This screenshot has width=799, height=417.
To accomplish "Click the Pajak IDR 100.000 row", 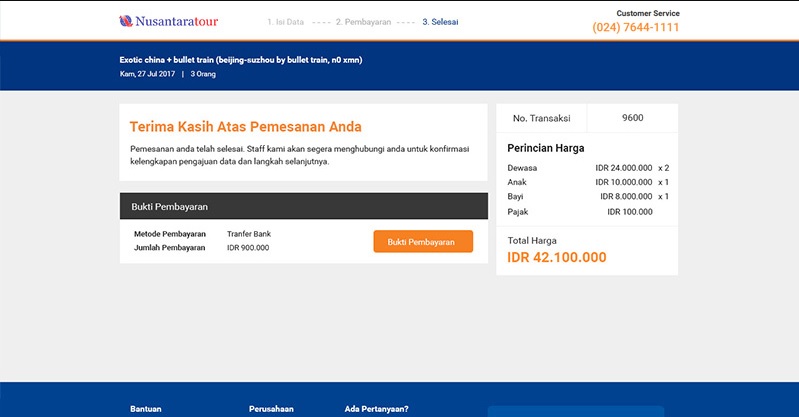I will [x=580, y=212].
